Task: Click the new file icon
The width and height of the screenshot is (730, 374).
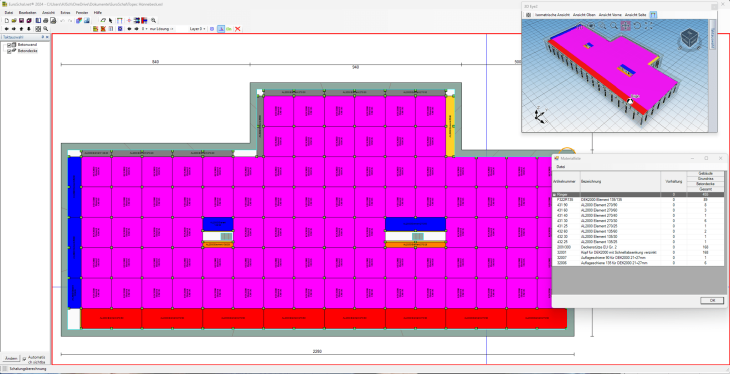Action: [x=7, y=20]
